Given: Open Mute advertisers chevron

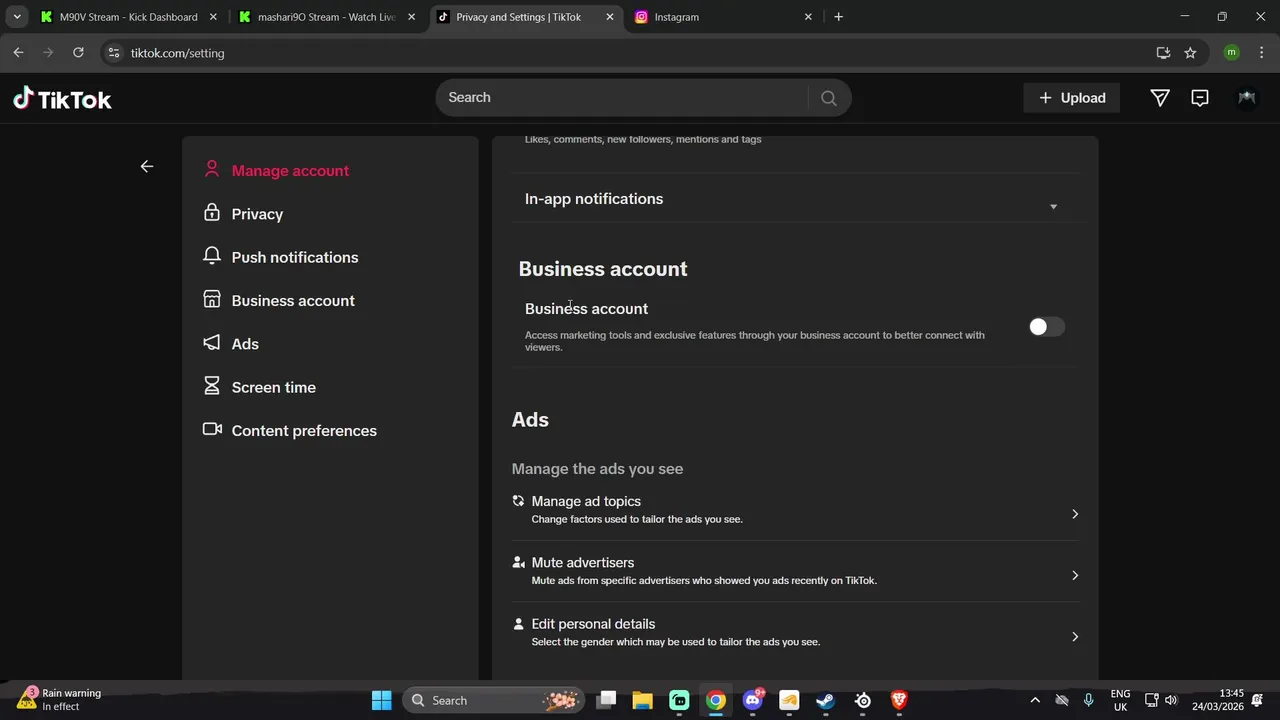Looking at the screenshot, I should click(1075, 575).
